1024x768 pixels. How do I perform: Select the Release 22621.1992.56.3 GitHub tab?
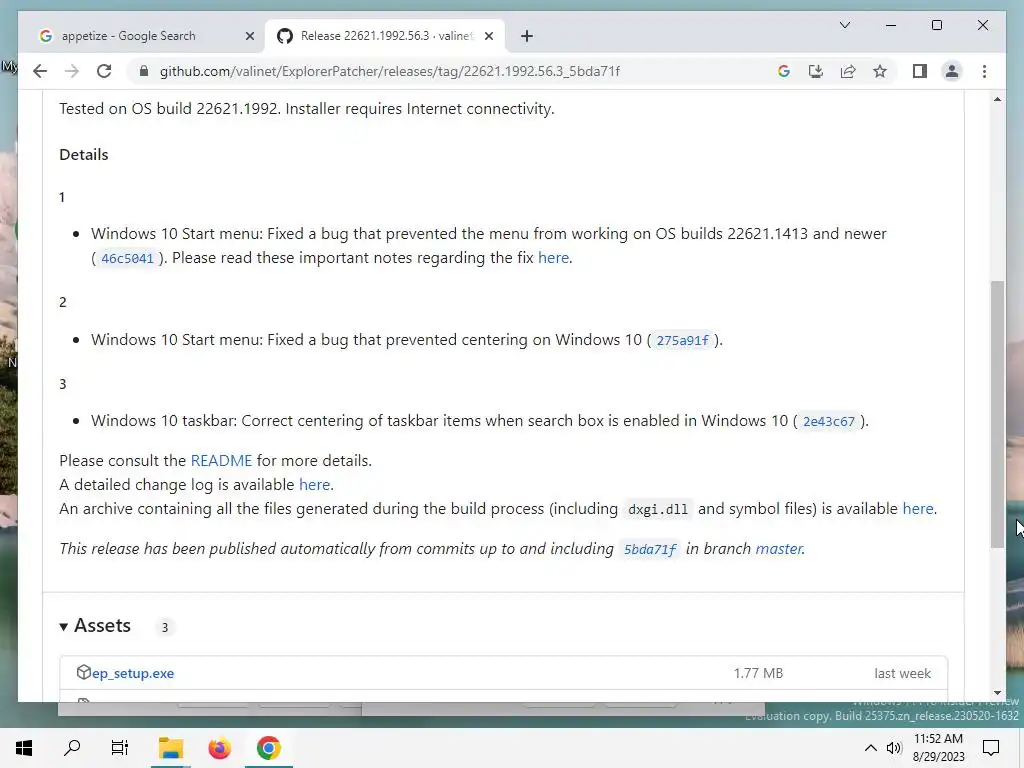(x=385, y=36)
